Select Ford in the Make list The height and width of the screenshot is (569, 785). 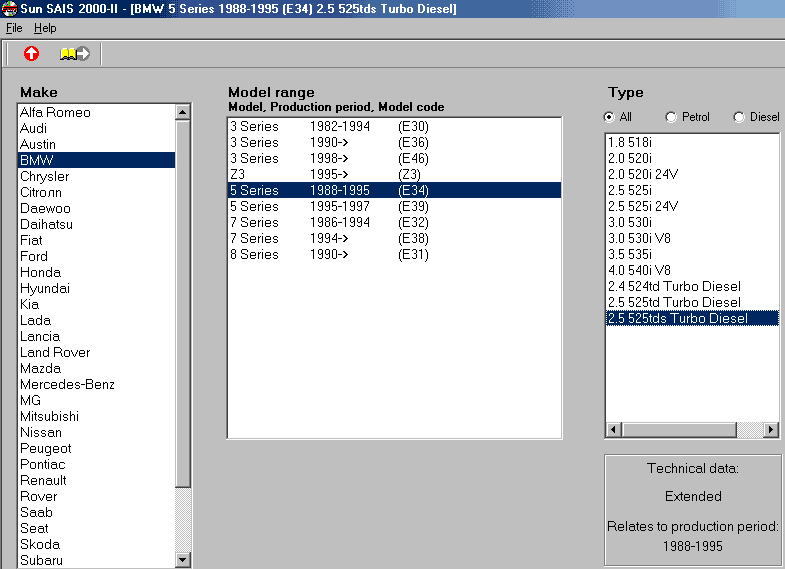click(97, 256)
